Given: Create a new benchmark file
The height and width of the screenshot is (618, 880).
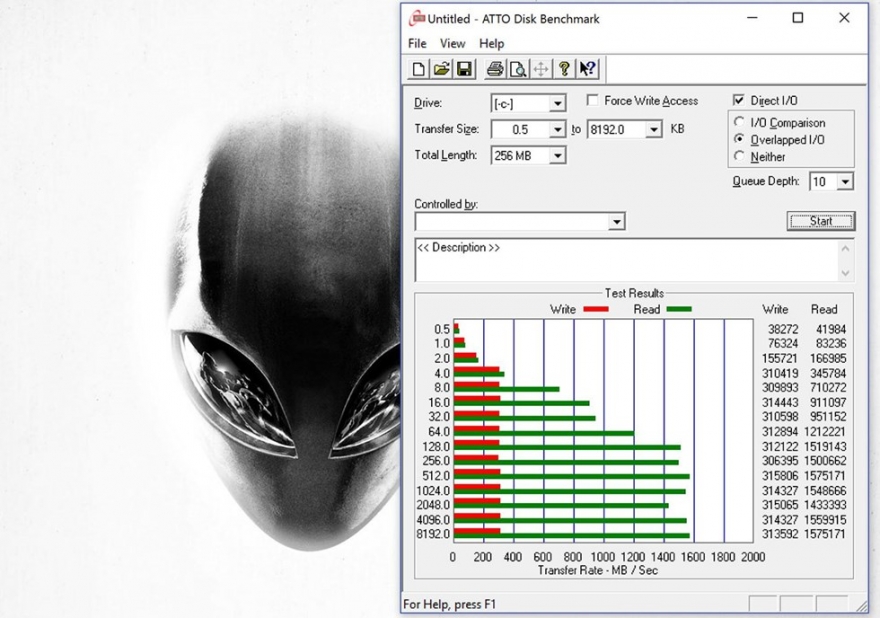Looking at the screenshot, I should click(x=418, y=68).
